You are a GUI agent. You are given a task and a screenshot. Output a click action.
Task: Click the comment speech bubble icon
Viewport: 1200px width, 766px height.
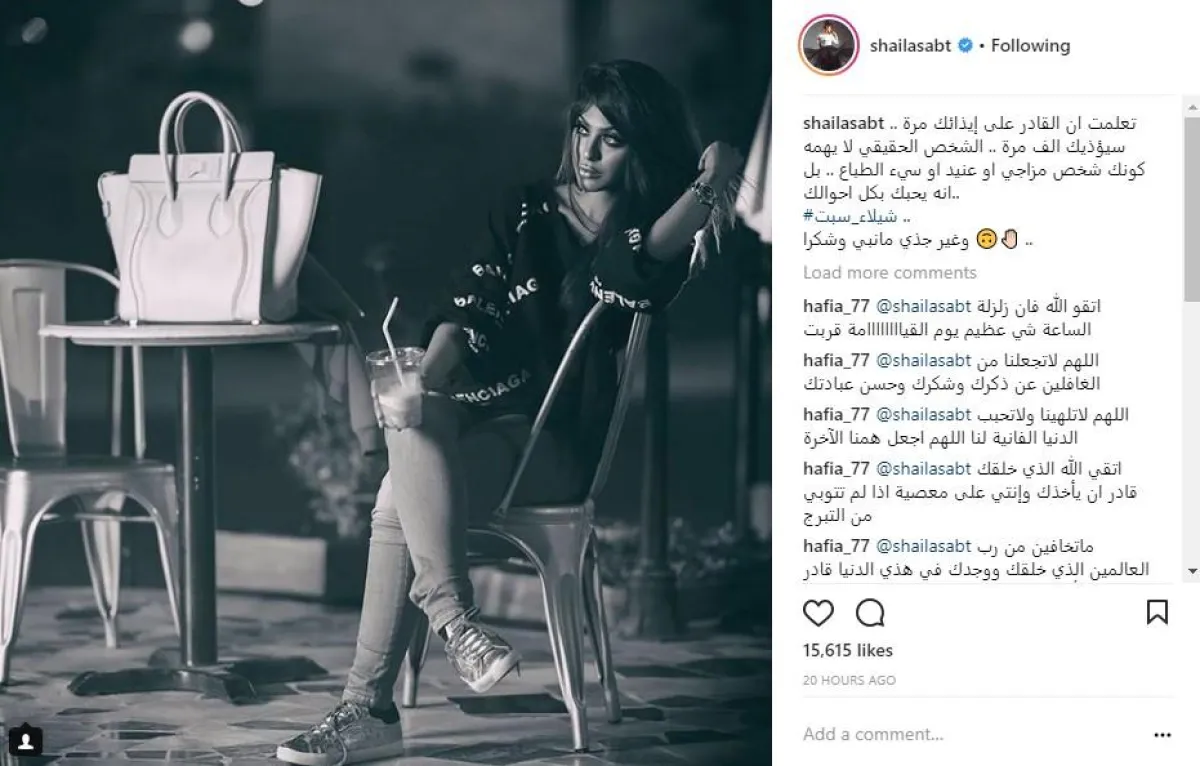tap(870, 612)
